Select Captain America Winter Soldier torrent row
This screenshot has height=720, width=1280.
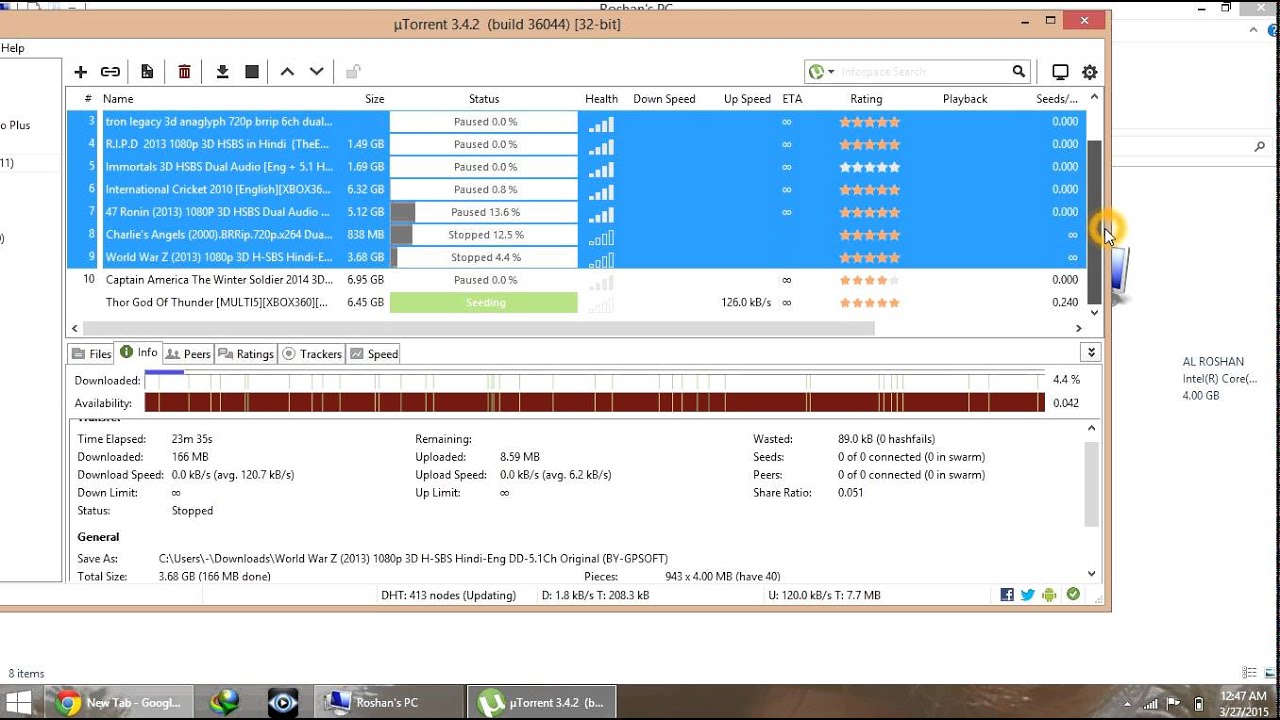pos(576,280)
